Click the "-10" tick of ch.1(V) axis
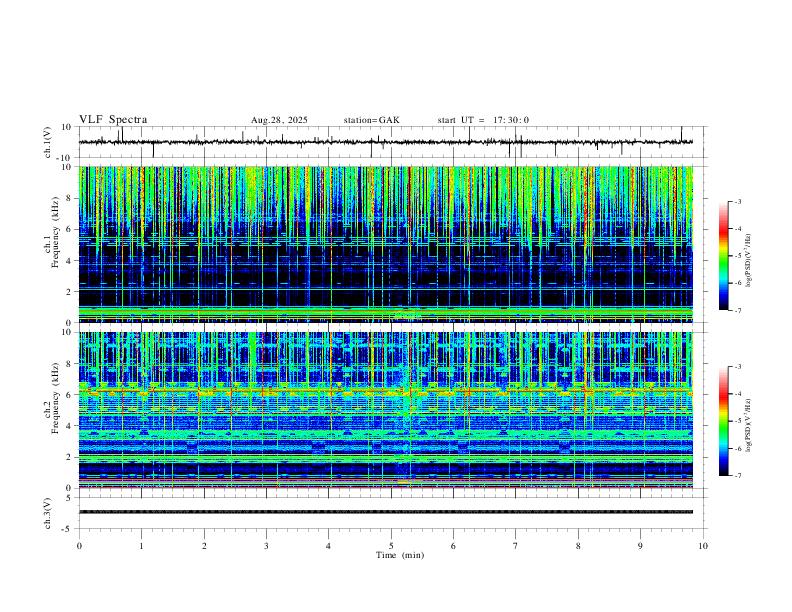This screenshot has height=612, width=792. point(66,158)
